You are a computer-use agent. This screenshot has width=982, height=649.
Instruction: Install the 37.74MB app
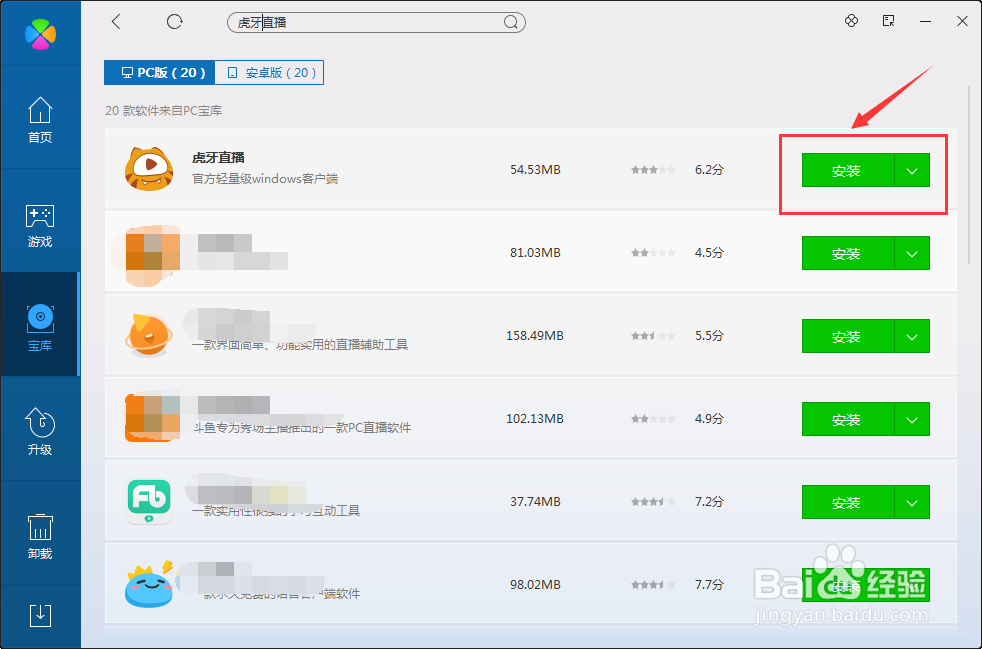848,502
